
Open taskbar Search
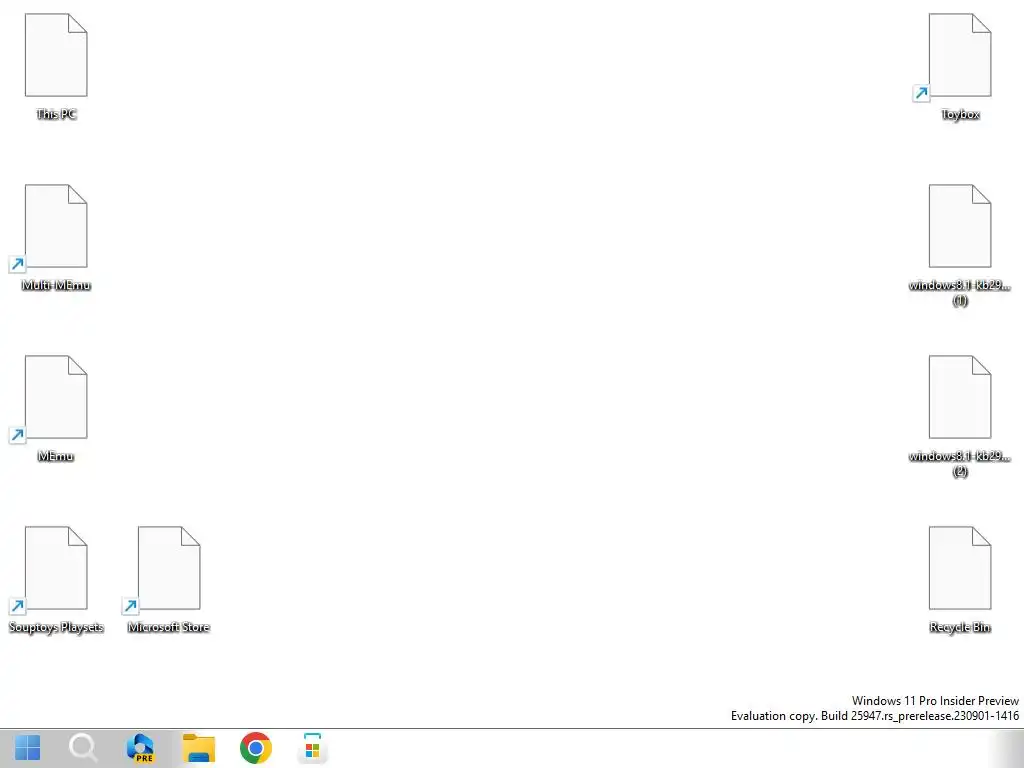point(84,748)
